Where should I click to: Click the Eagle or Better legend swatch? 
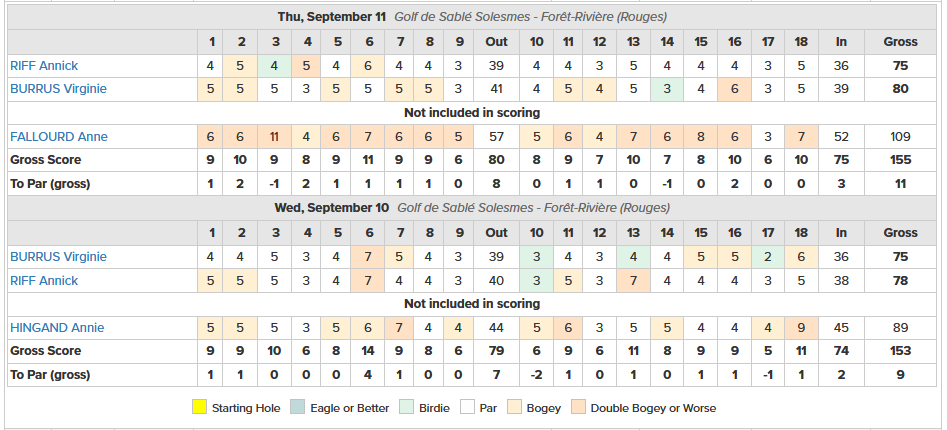[298, 407]
